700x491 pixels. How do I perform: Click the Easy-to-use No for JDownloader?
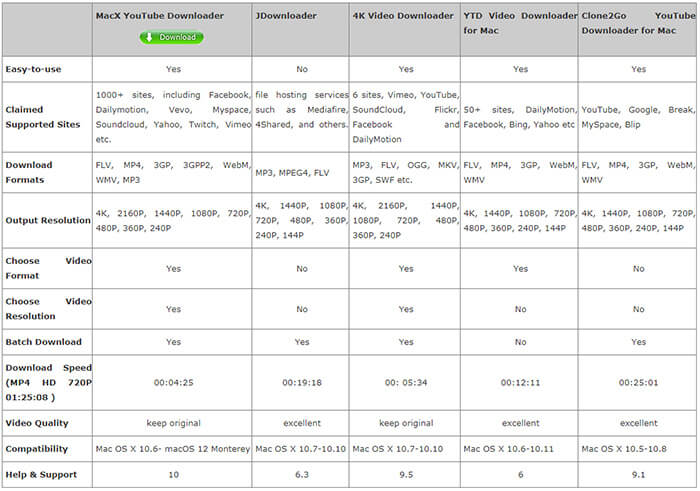[x=302, y=69]
